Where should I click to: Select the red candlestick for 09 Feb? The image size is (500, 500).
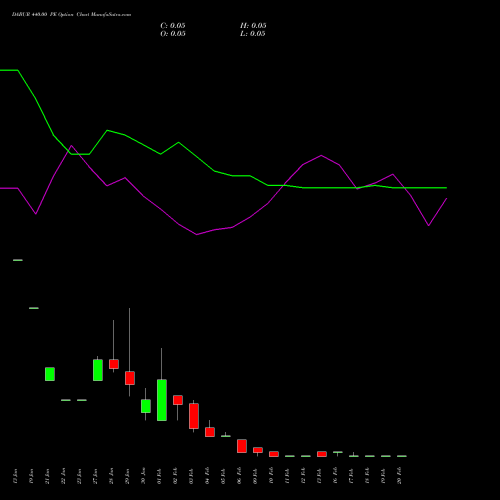(258, 450)
